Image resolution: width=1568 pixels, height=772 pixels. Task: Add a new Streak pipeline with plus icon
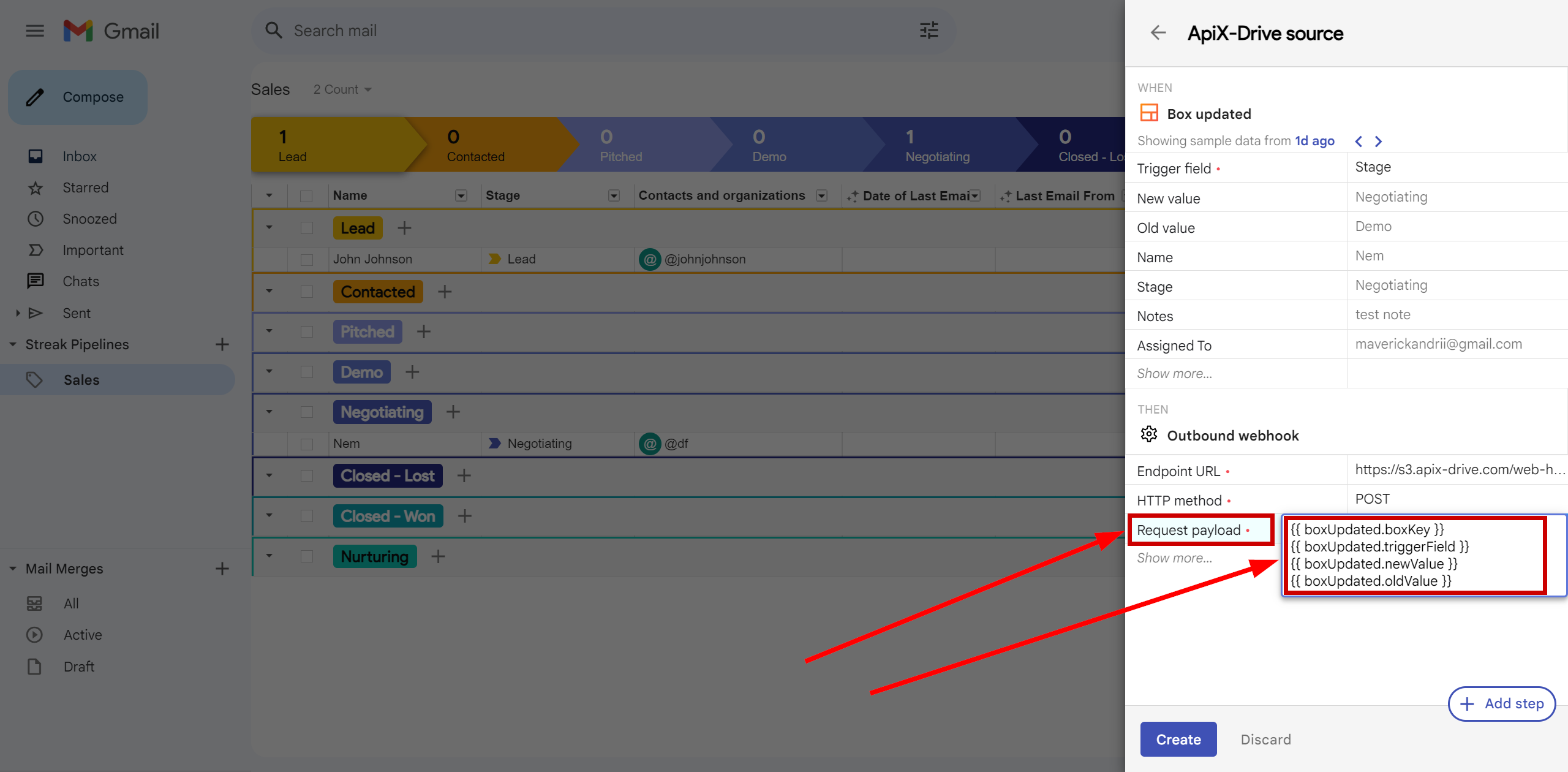222,344
